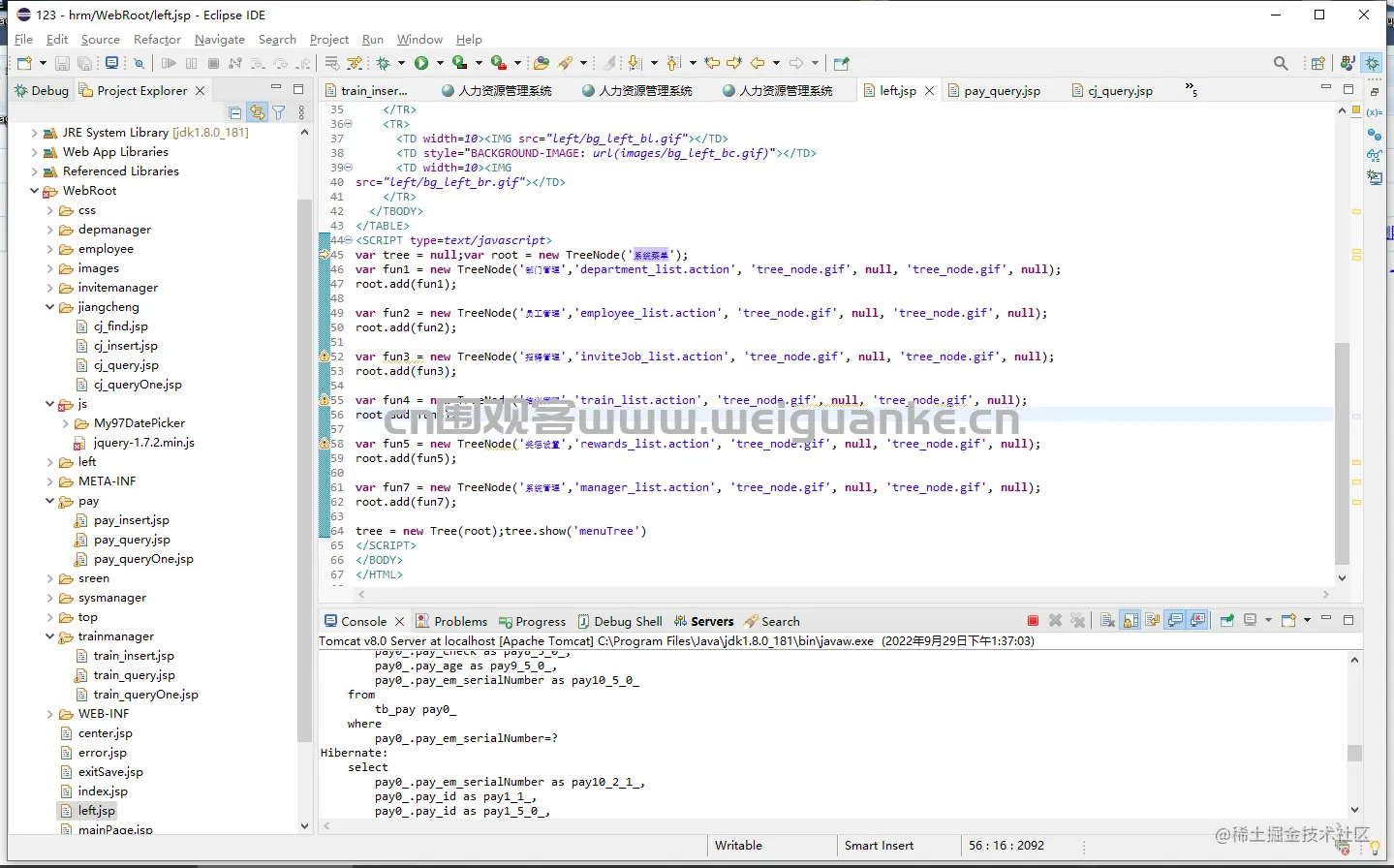Minimize the editor area
The height and width of the screenshot is (868, 1394).
1326,88
